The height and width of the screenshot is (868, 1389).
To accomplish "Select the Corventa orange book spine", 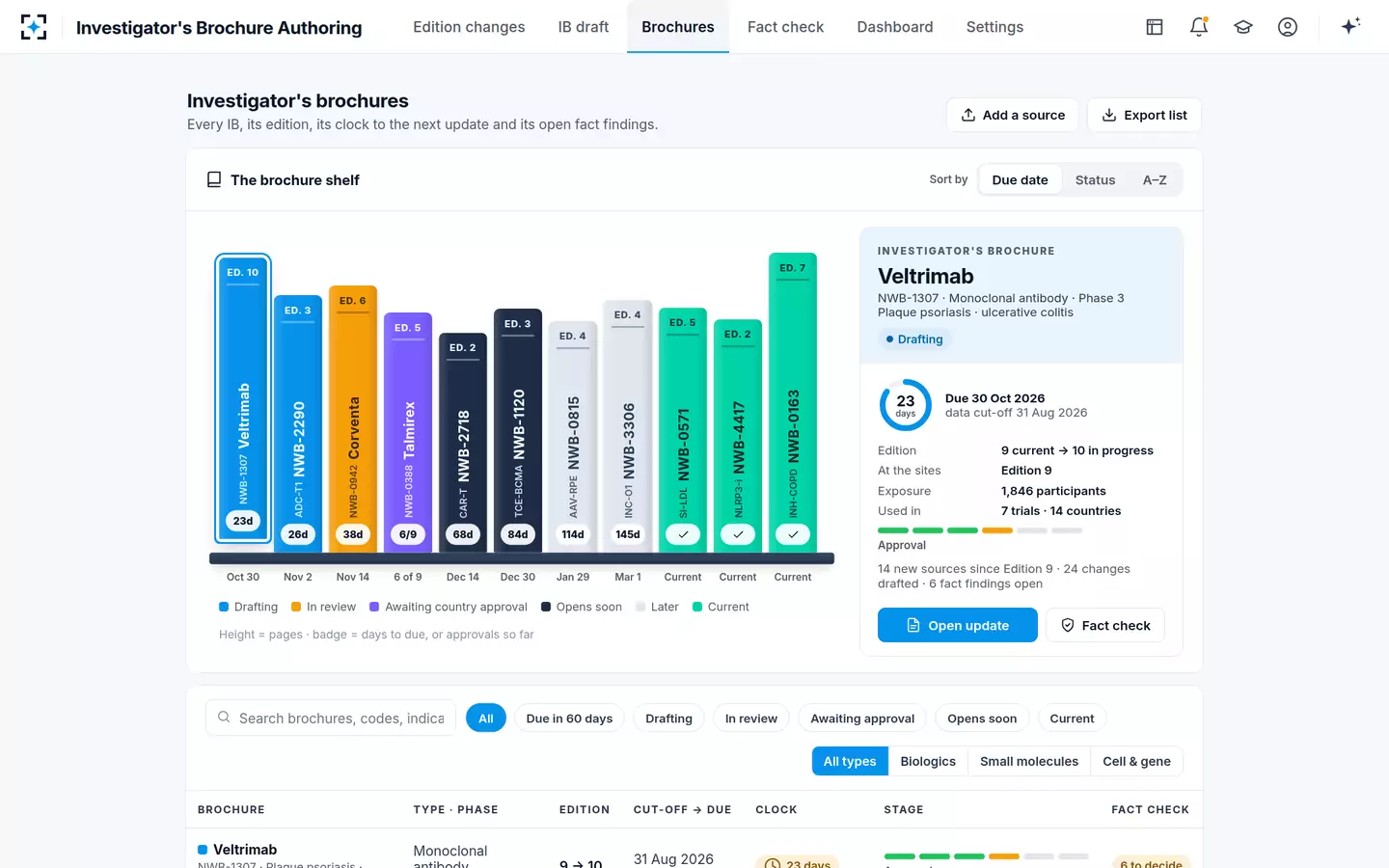I will point(353,419).
